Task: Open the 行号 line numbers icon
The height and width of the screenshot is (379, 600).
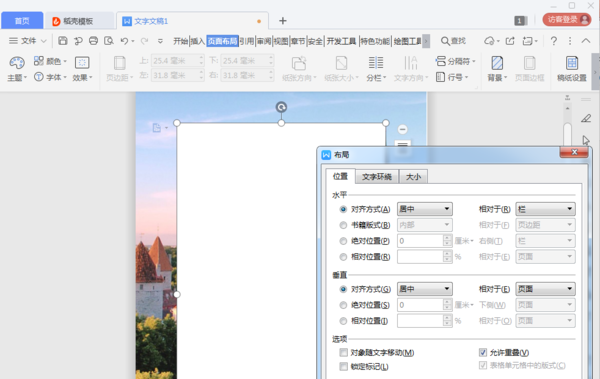Action: 440,77
